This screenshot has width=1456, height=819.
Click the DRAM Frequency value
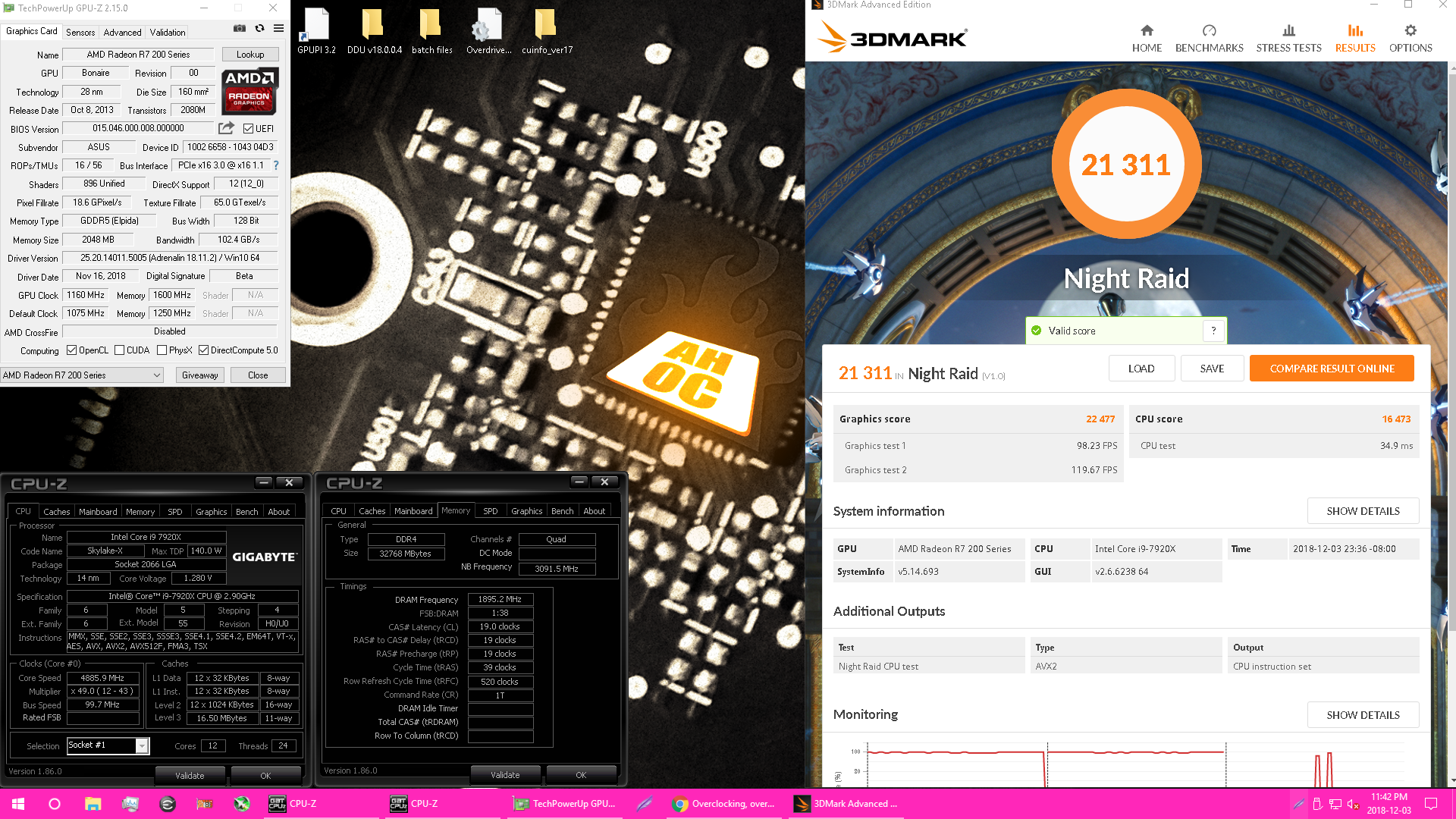(x=500, y=599)
